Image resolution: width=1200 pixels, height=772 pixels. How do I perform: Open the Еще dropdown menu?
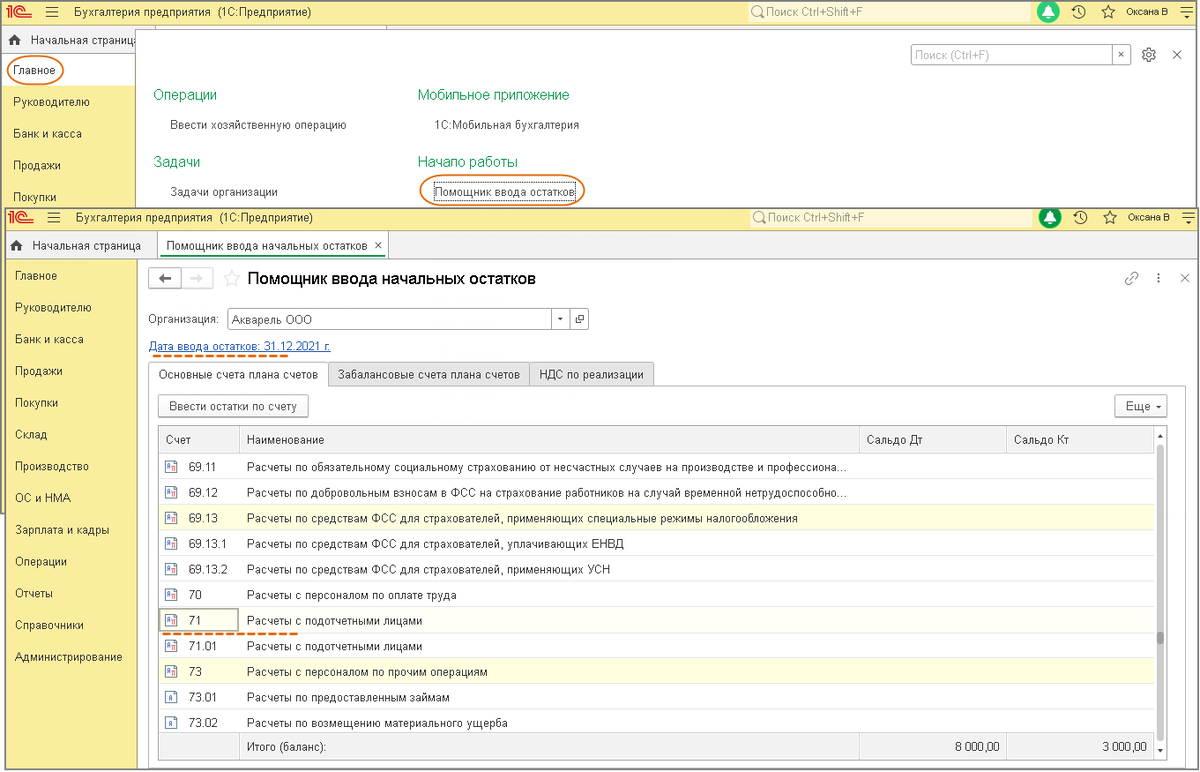tap(1141, 406)
